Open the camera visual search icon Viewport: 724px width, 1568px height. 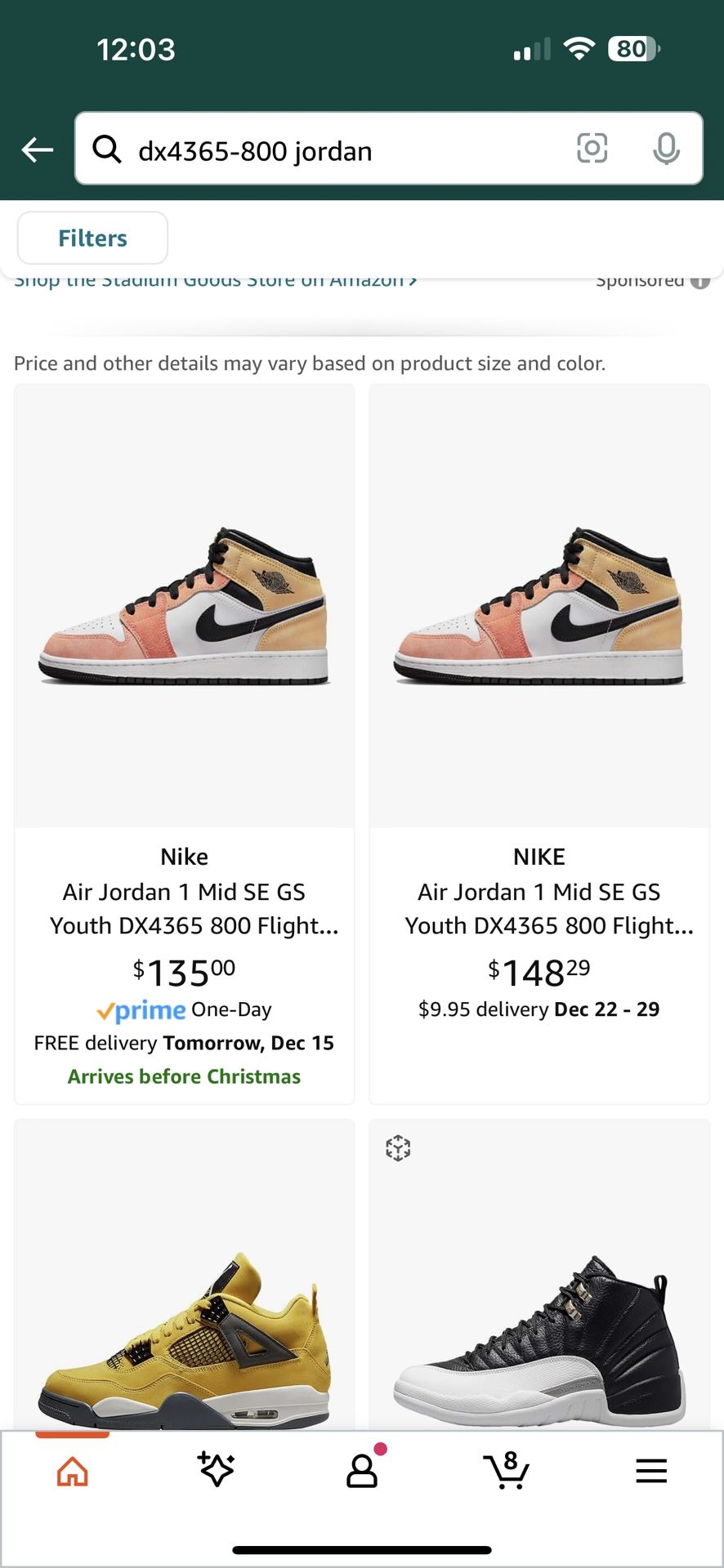pos(592,149)
